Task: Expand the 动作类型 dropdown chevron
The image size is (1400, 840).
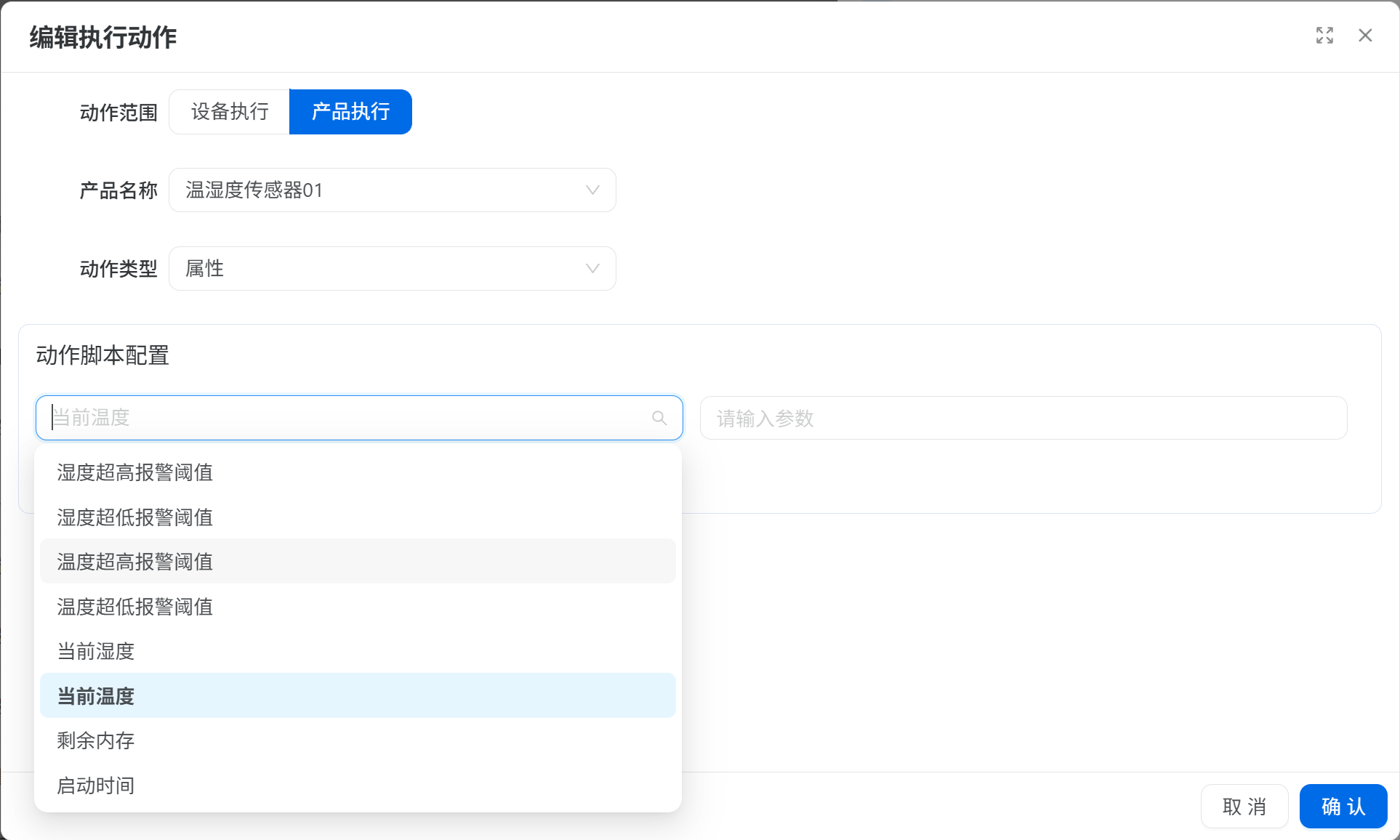Action: click(592, 269)
